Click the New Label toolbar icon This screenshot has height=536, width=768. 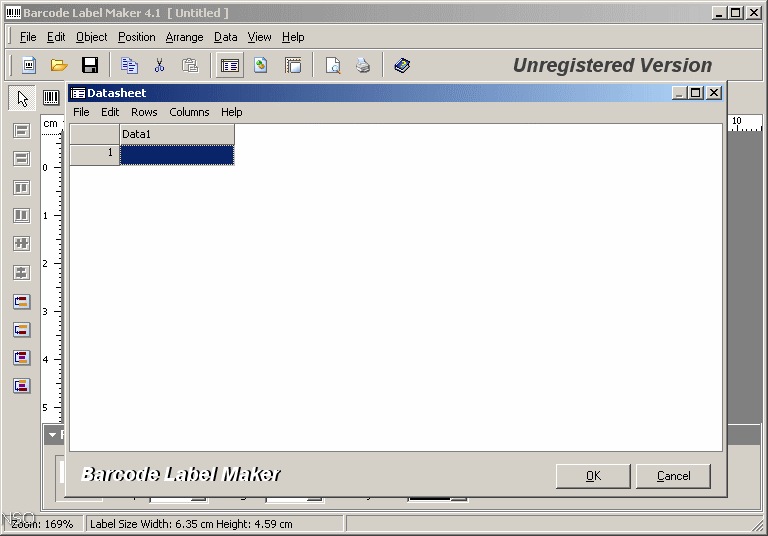click(x=29, y=65)
